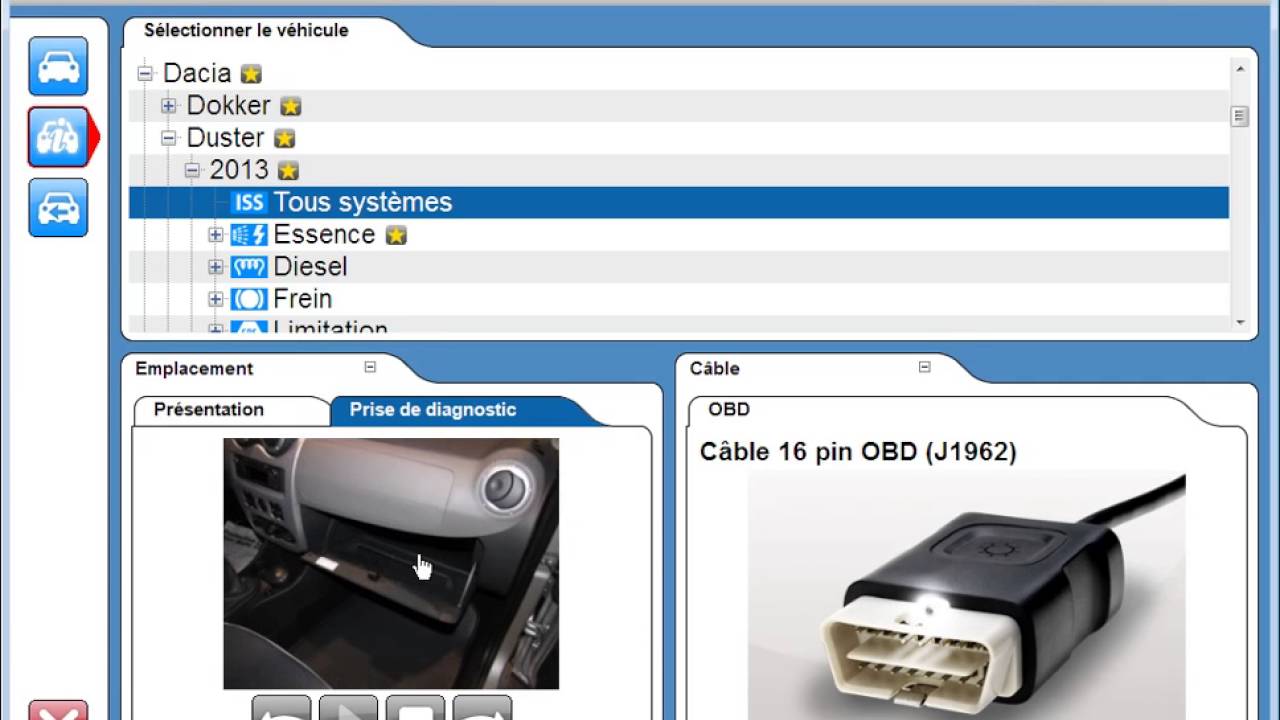Click the vehicle tree scrollbar thumb
The image size is (1280, 720).
(1240, 116)
